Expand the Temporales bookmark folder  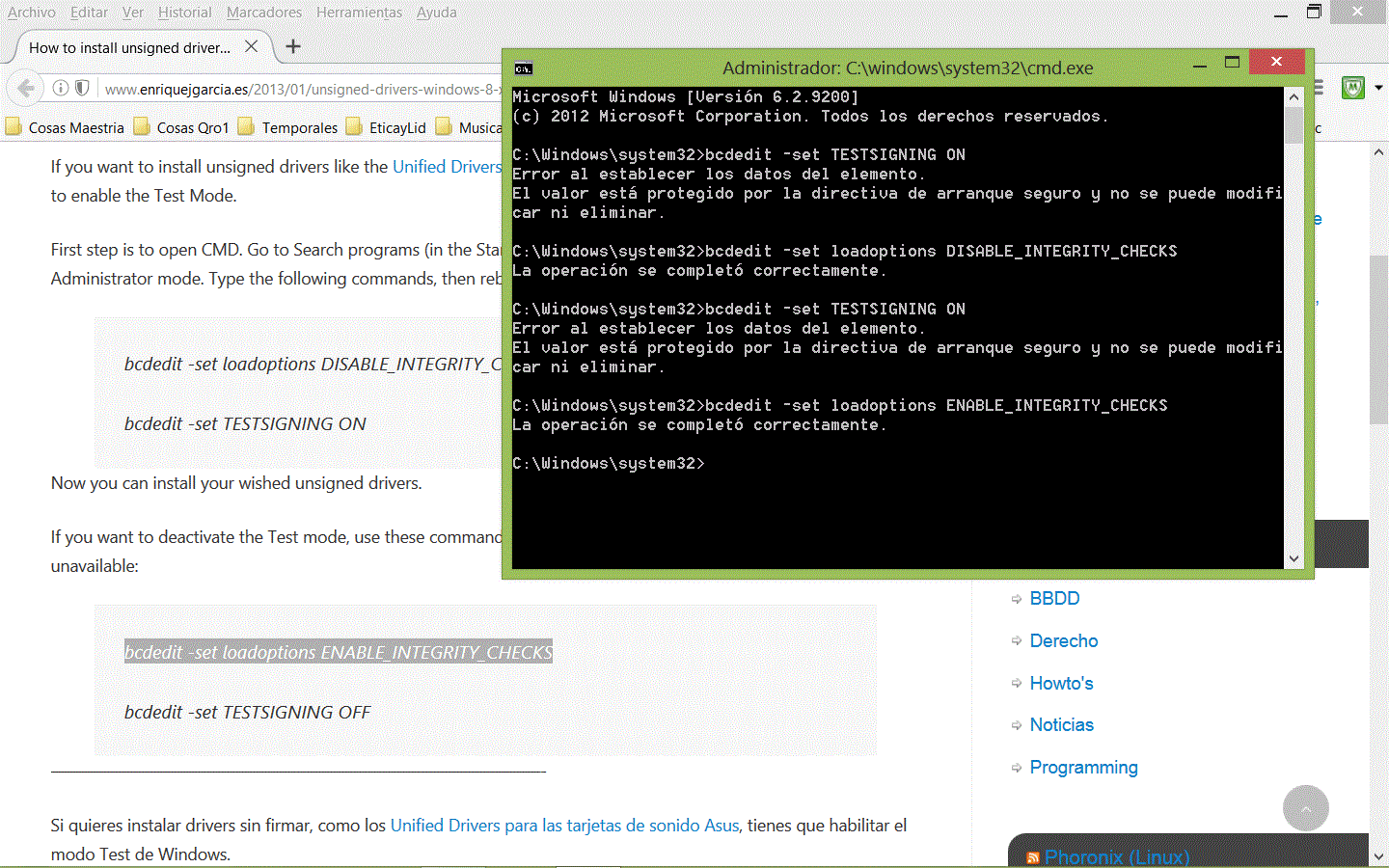point(288,127)
